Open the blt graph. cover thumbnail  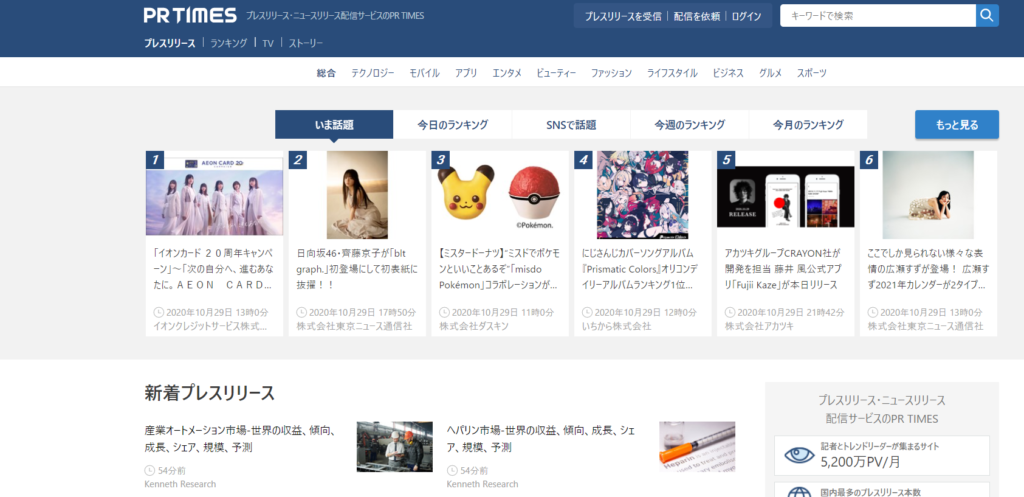pos(357,195)
